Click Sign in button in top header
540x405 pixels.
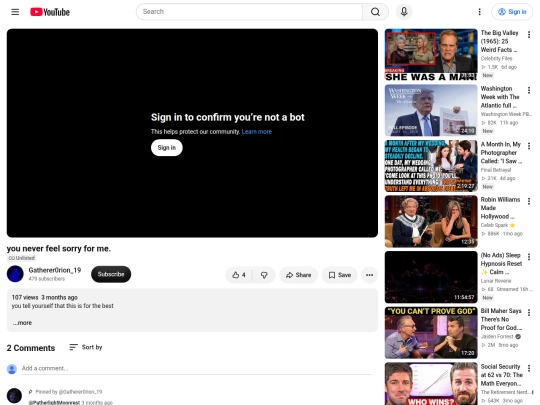click(x=512, y=12)
